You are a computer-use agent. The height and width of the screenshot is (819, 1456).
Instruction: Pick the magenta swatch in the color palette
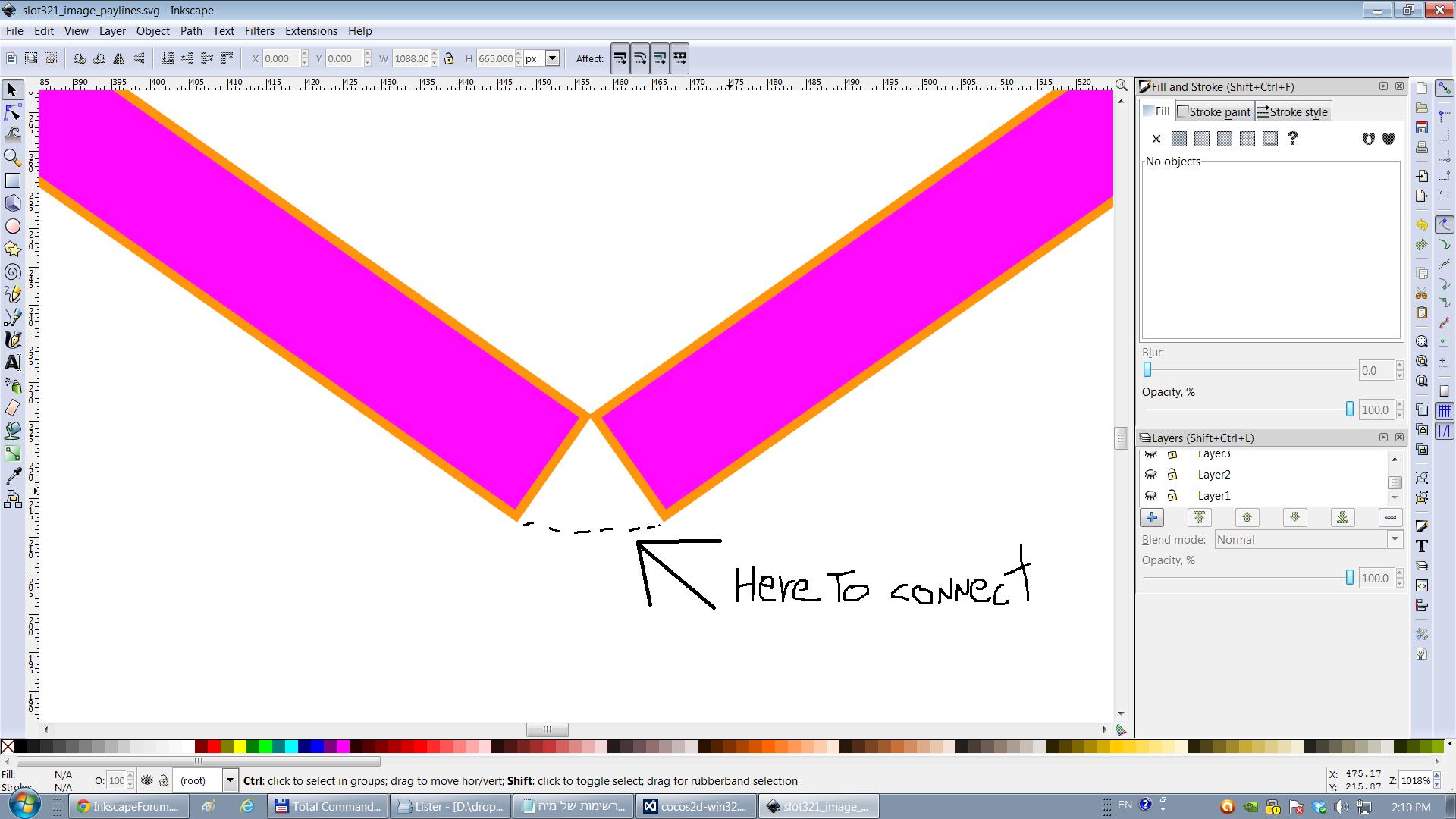point(344,747)
